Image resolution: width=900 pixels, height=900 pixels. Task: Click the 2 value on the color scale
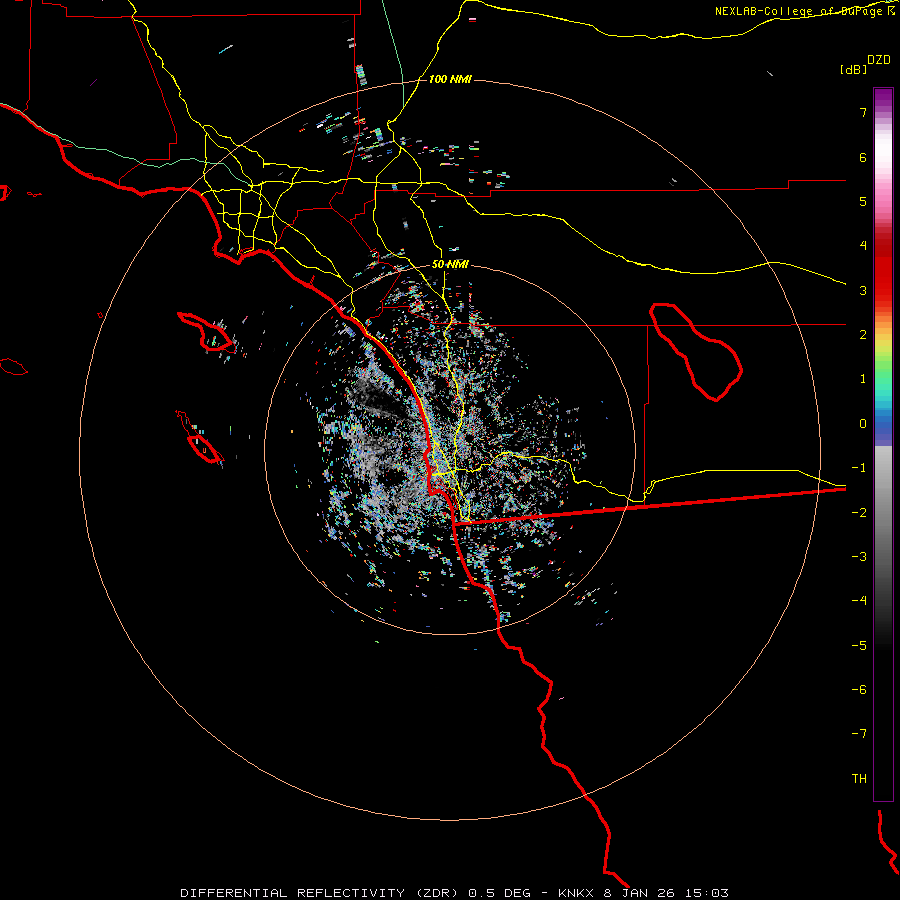pos(863,335)
